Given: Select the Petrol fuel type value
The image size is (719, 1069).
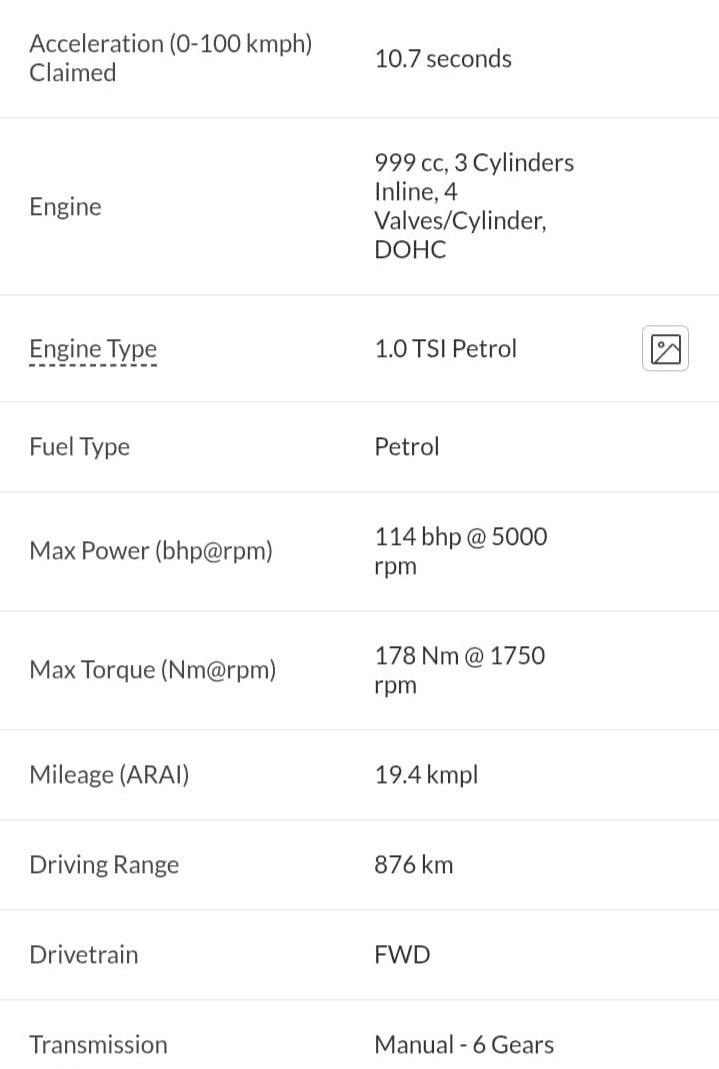Looking at the screenshot, I should pyautogui.click(x=407, y=447).
